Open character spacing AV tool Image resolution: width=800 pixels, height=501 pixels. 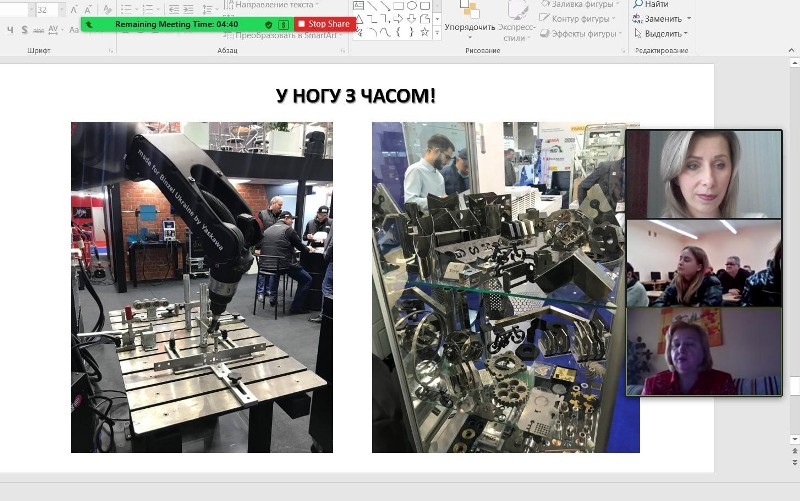[x=54, y=30]
